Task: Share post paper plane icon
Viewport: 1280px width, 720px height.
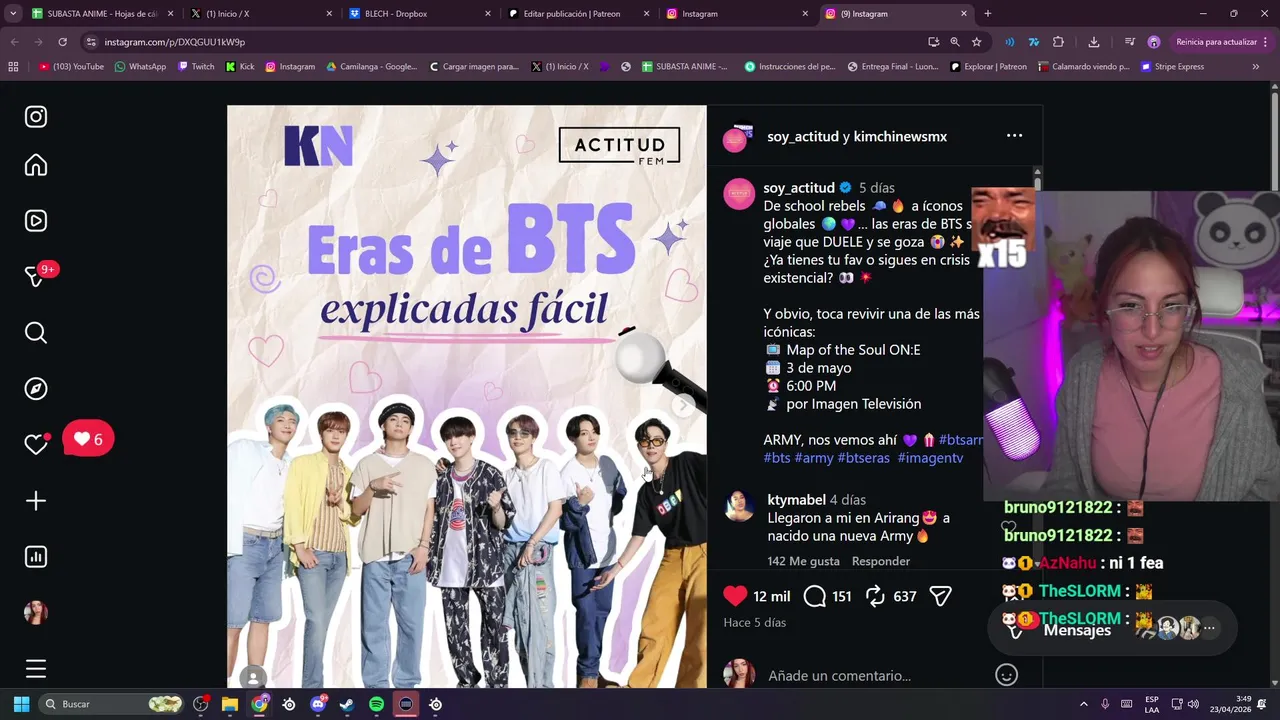Action: coord(940,596)
